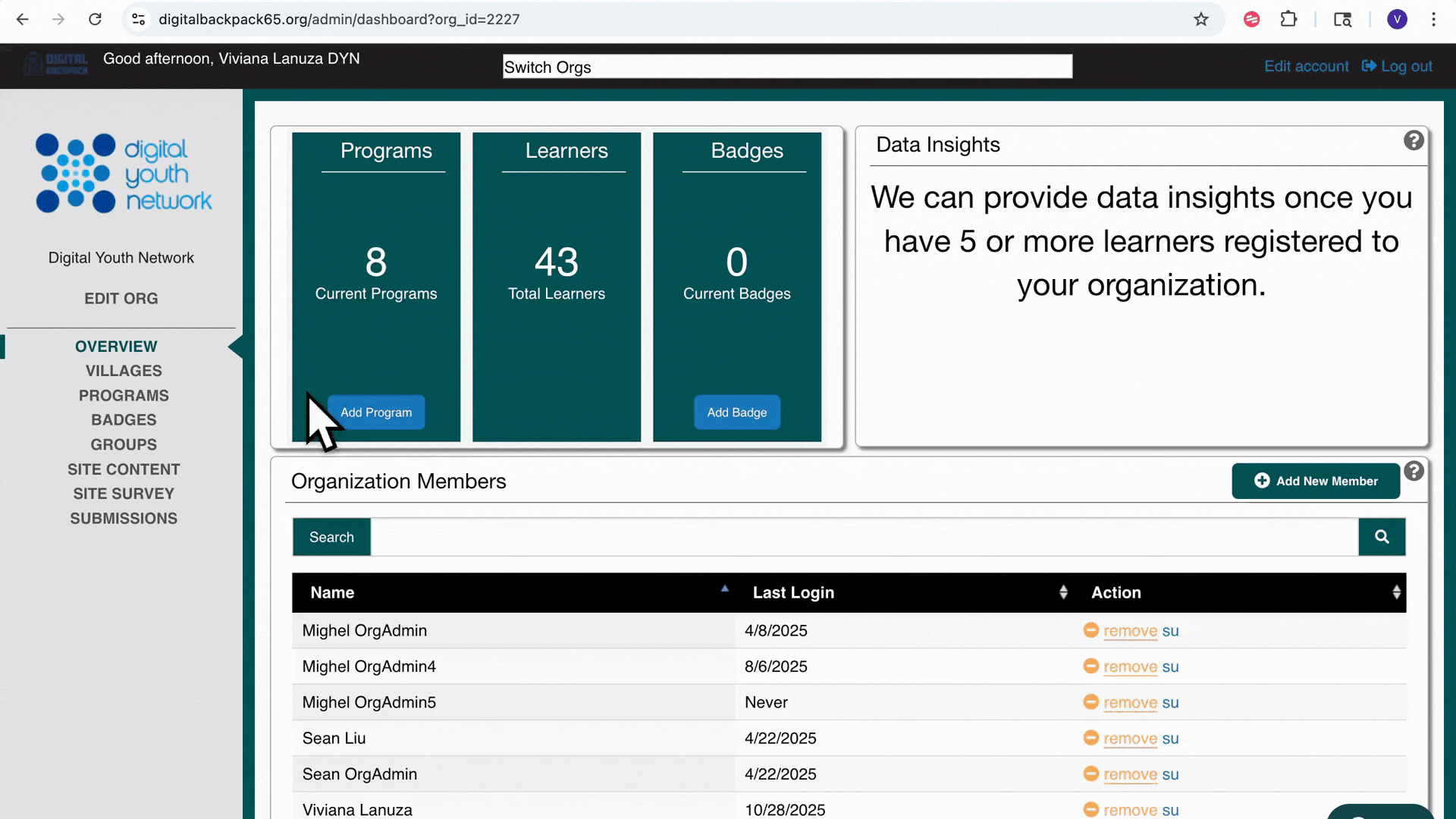1456x819 pixels.
Task: Click EDIT ORG link
Action: (x=121, y=299)
